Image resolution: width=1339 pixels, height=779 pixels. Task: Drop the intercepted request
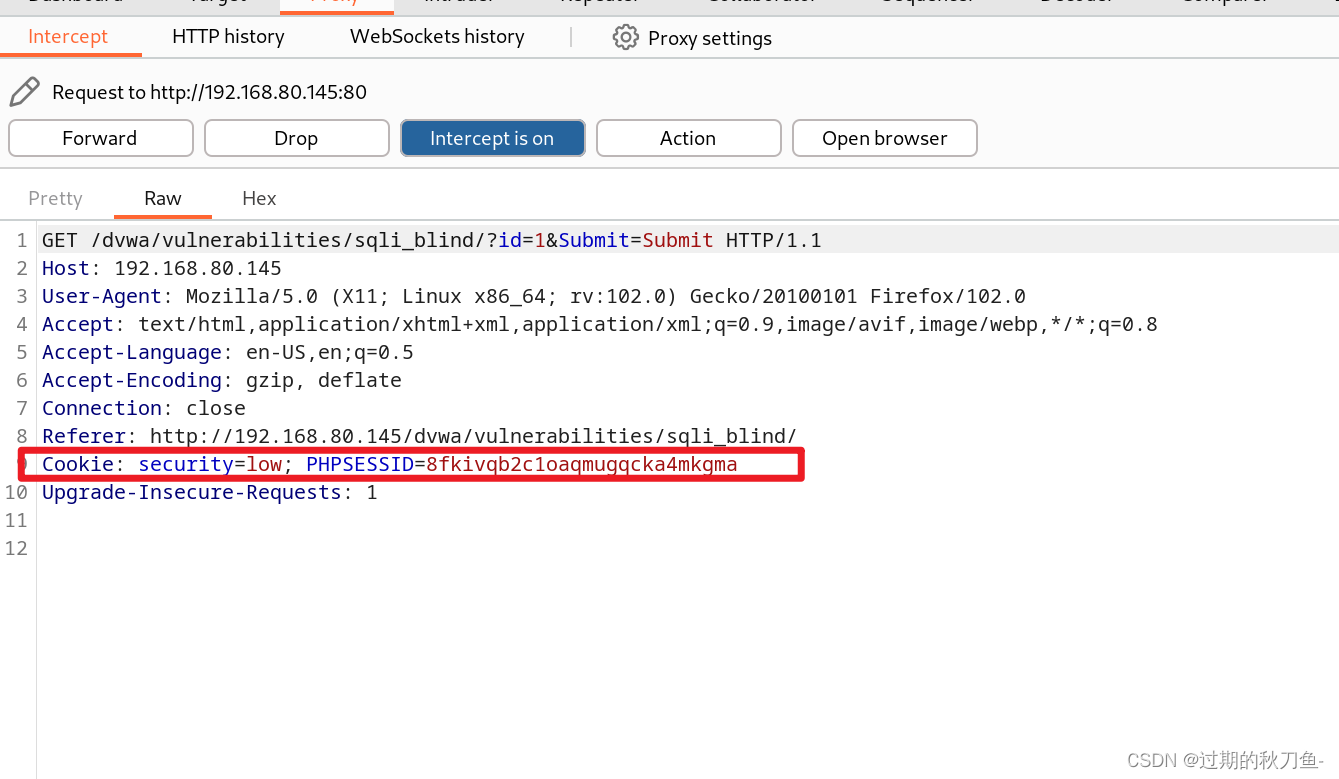(296, 138)
